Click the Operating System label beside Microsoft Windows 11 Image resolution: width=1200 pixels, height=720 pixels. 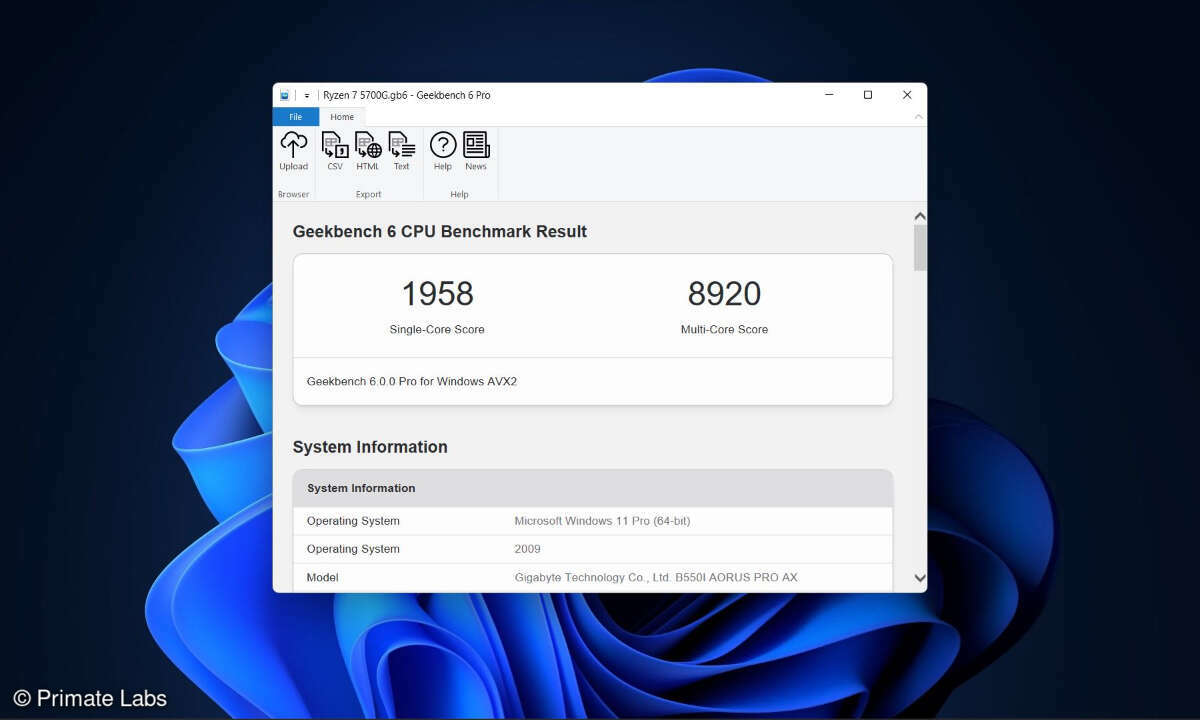pyautogui.click(x=353, y=521)
